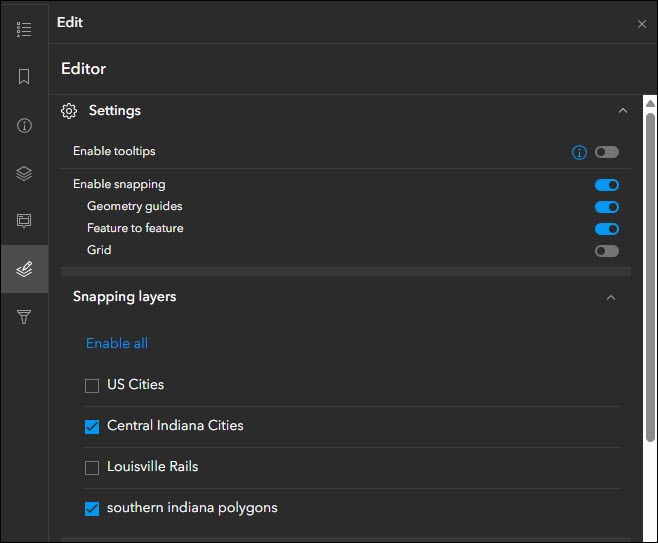
Task: Turn off Geometry guides toggle
Action: pyautogui.click(x=607, y=207)
